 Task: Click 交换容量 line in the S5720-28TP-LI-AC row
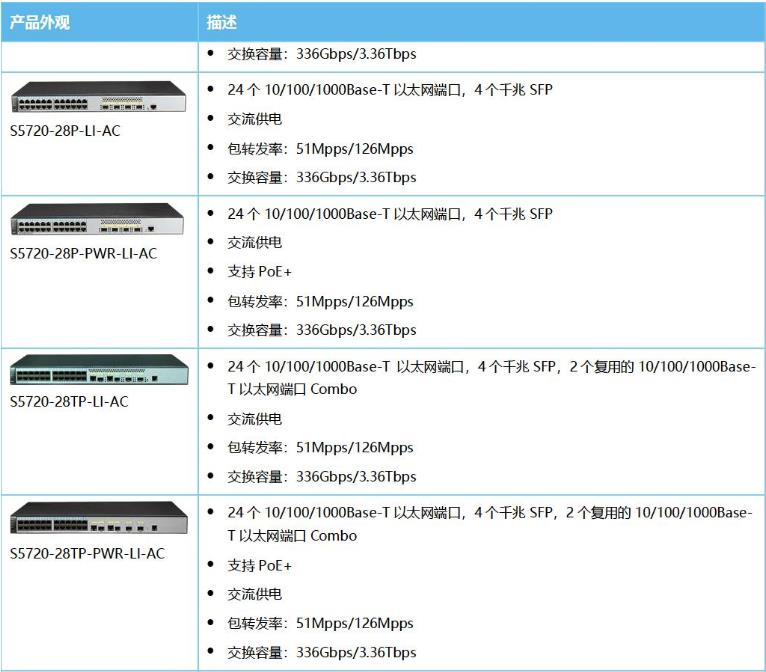point(322,477)
